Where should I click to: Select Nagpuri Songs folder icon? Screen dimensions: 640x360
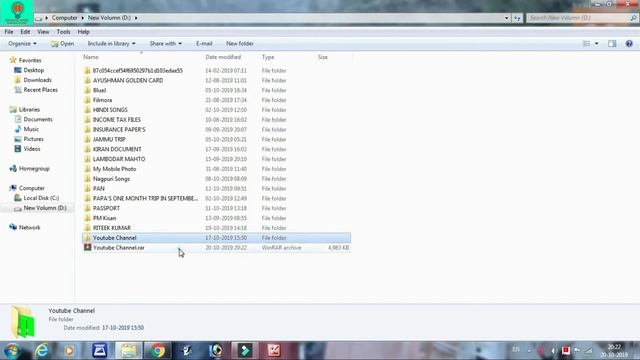click(87, 179)
